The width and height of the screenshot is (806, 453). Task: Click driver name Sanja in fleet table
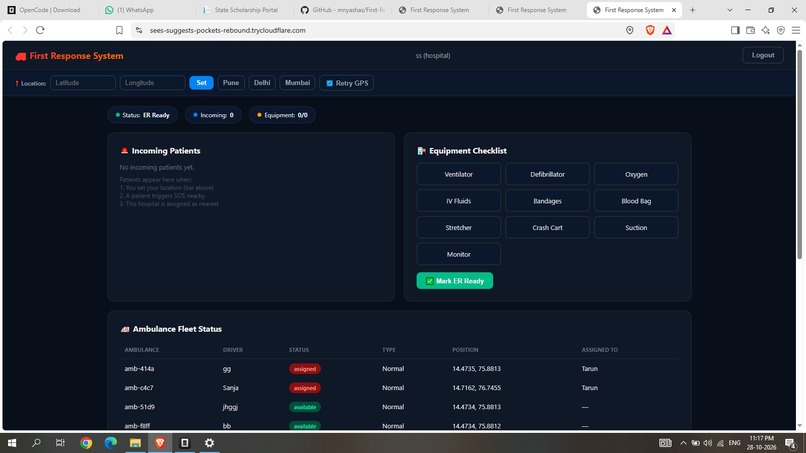pyautogui.click(x=231, y=388)
